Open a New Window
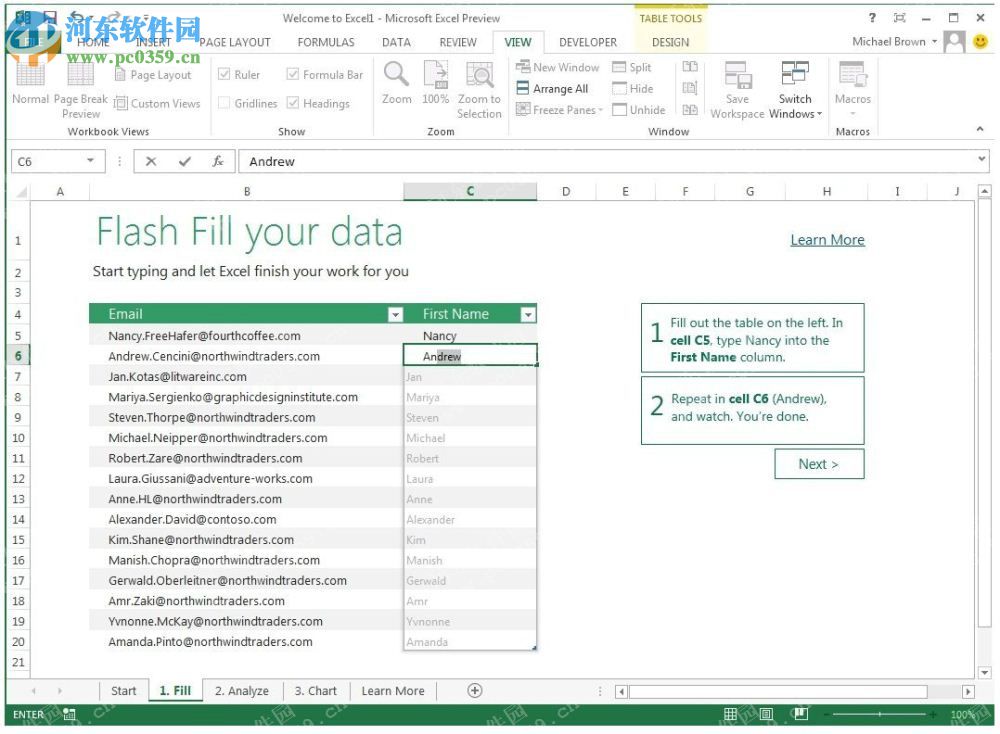 click(557, 67)
